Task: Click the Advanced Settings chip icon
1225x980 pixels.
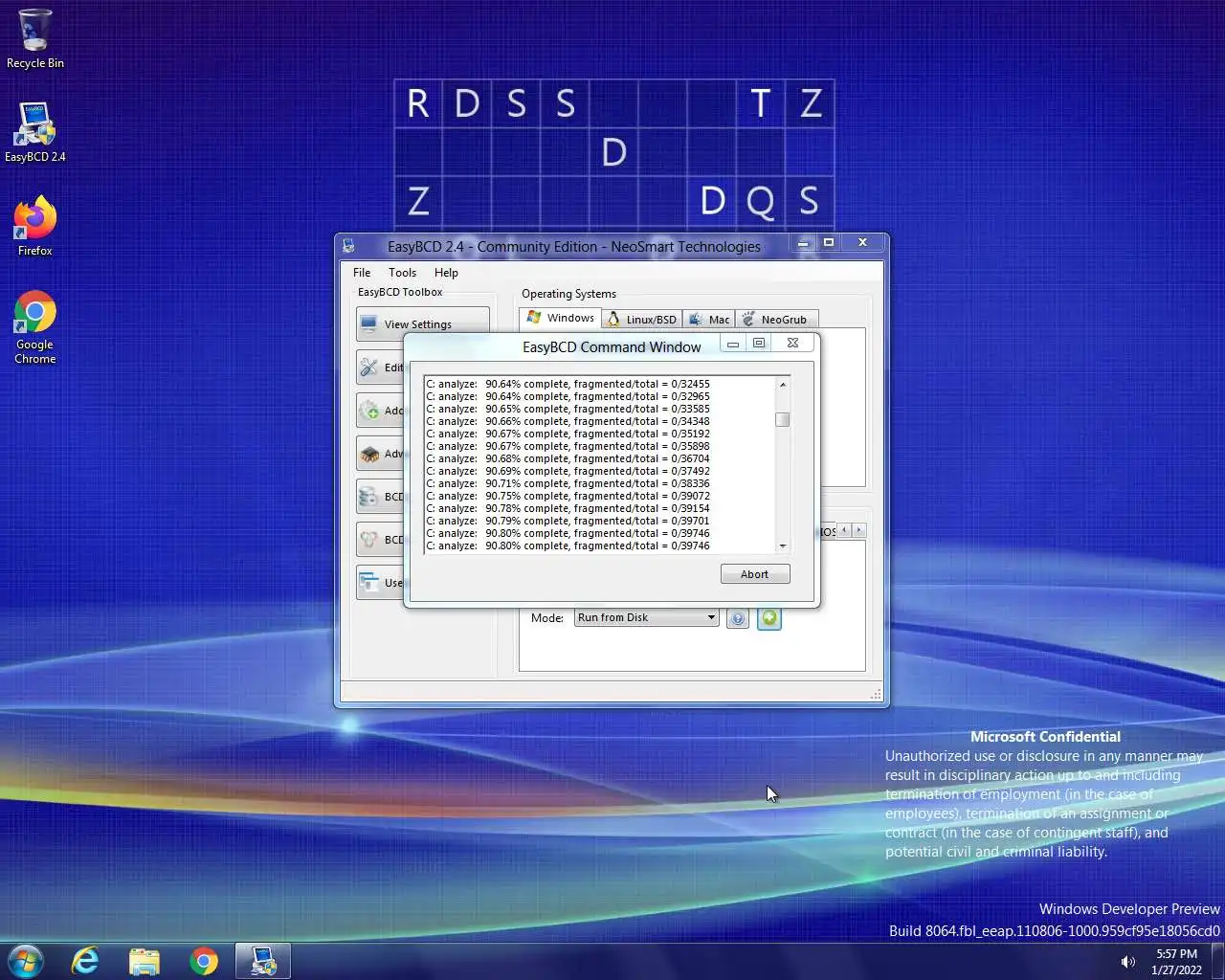Action: (x=369, y=454)
